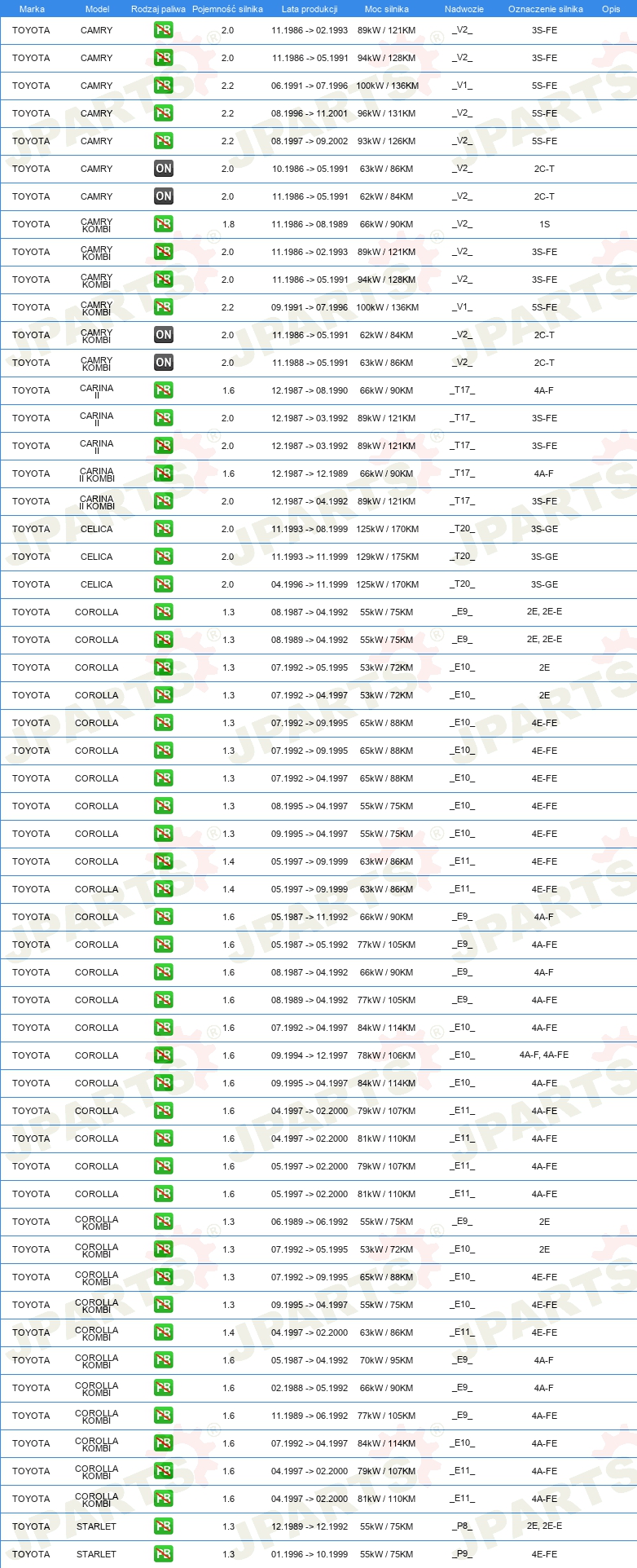Click the PB fuel icon for Celica 04.1996 -> 11.1999
637x1568 pixels.
click(x=164, y=584)
